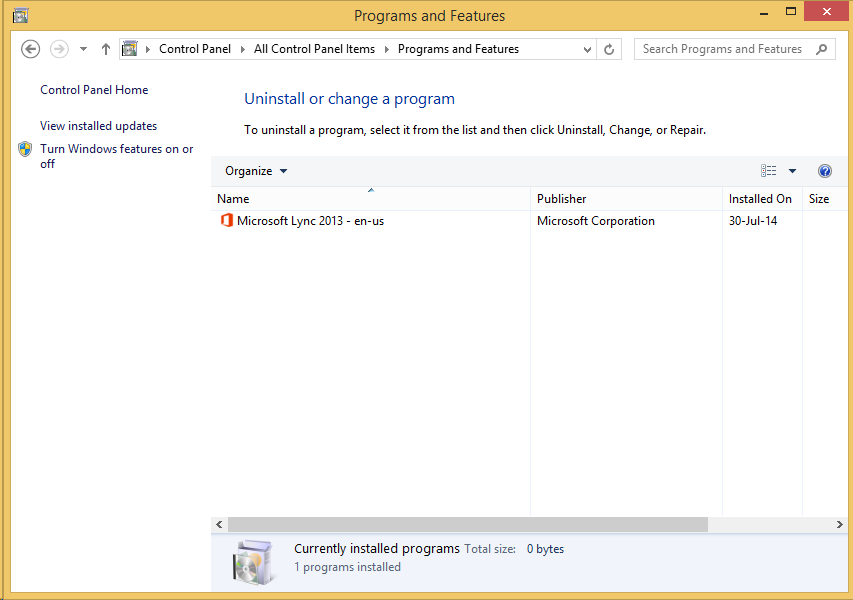Go to Control Panel Home
The image size is (853, 600).
[x=94, y=90]
